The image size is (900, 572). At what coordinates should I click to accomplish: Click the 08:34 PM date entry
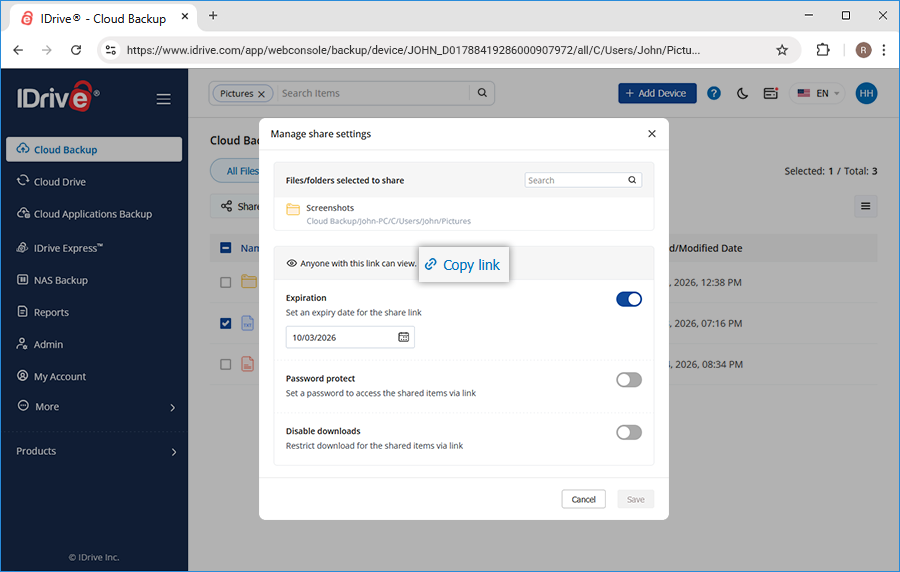point(705,364)
